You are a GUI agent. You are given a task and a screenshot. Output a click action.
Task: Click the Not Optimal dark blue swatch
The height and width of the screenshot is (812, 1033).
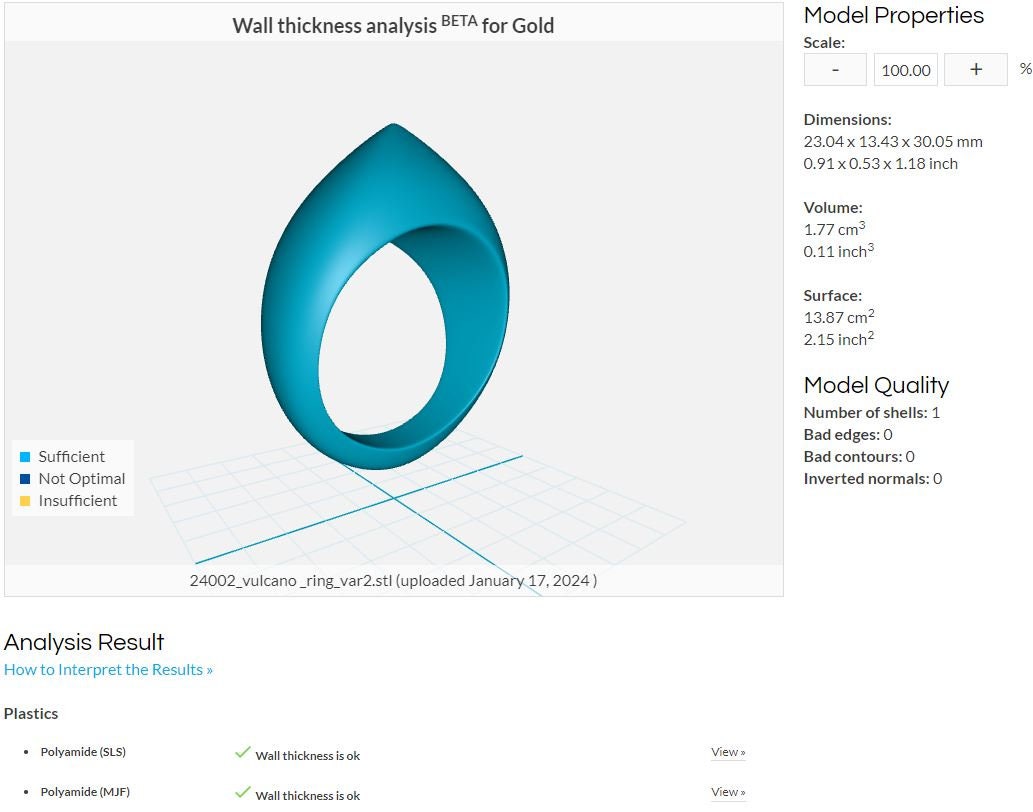[x=25, y=479]
